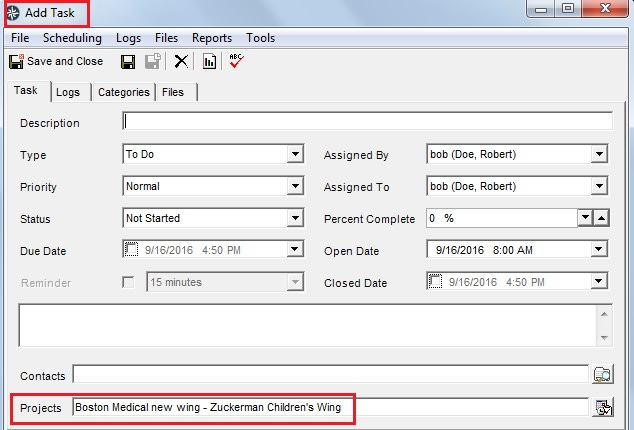
Task: Click into the Percent Complete value field
Action: click(502, 218)
